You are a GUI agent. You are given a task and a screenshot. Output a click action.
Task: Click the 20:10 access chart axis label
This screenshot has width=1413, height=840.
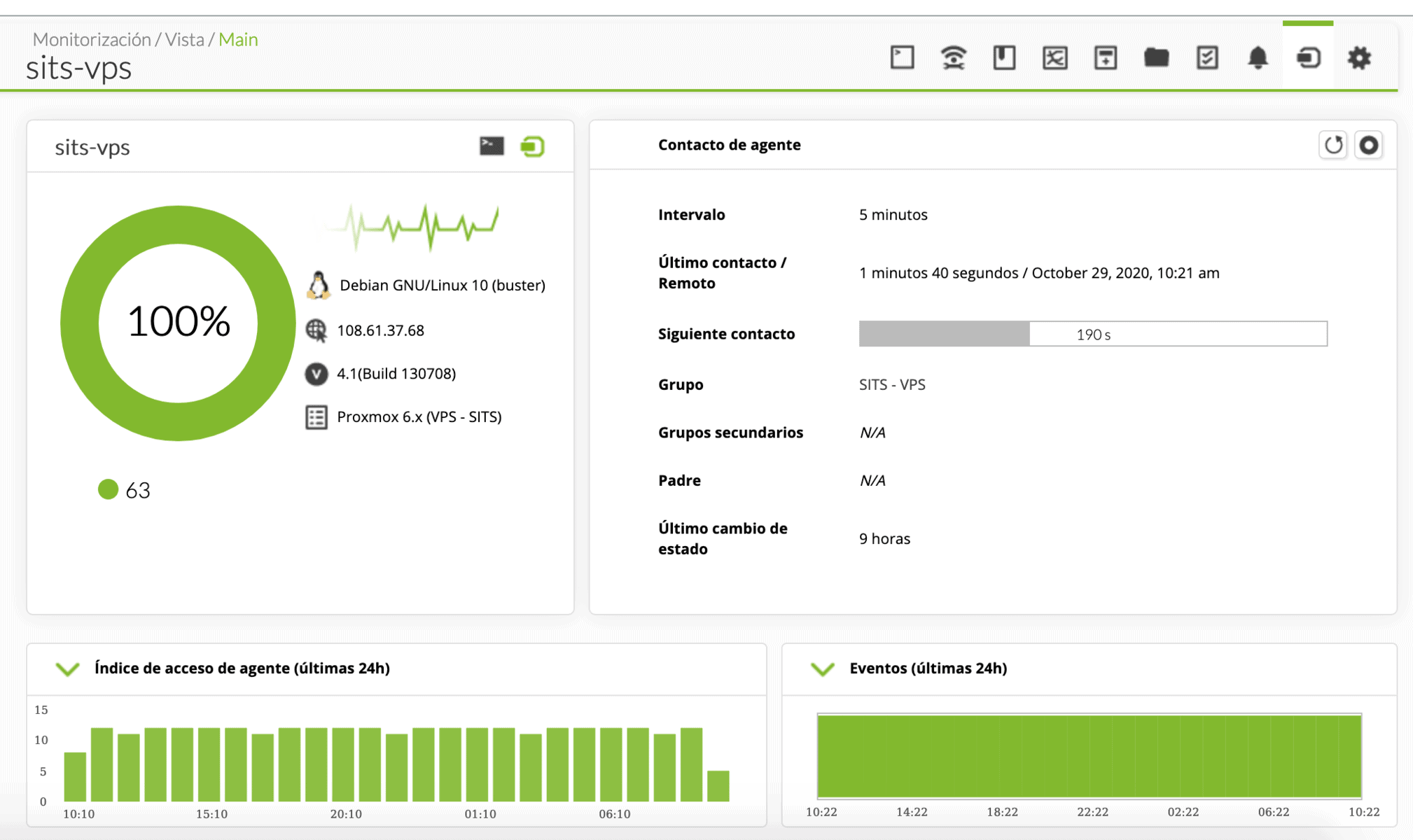346,814
